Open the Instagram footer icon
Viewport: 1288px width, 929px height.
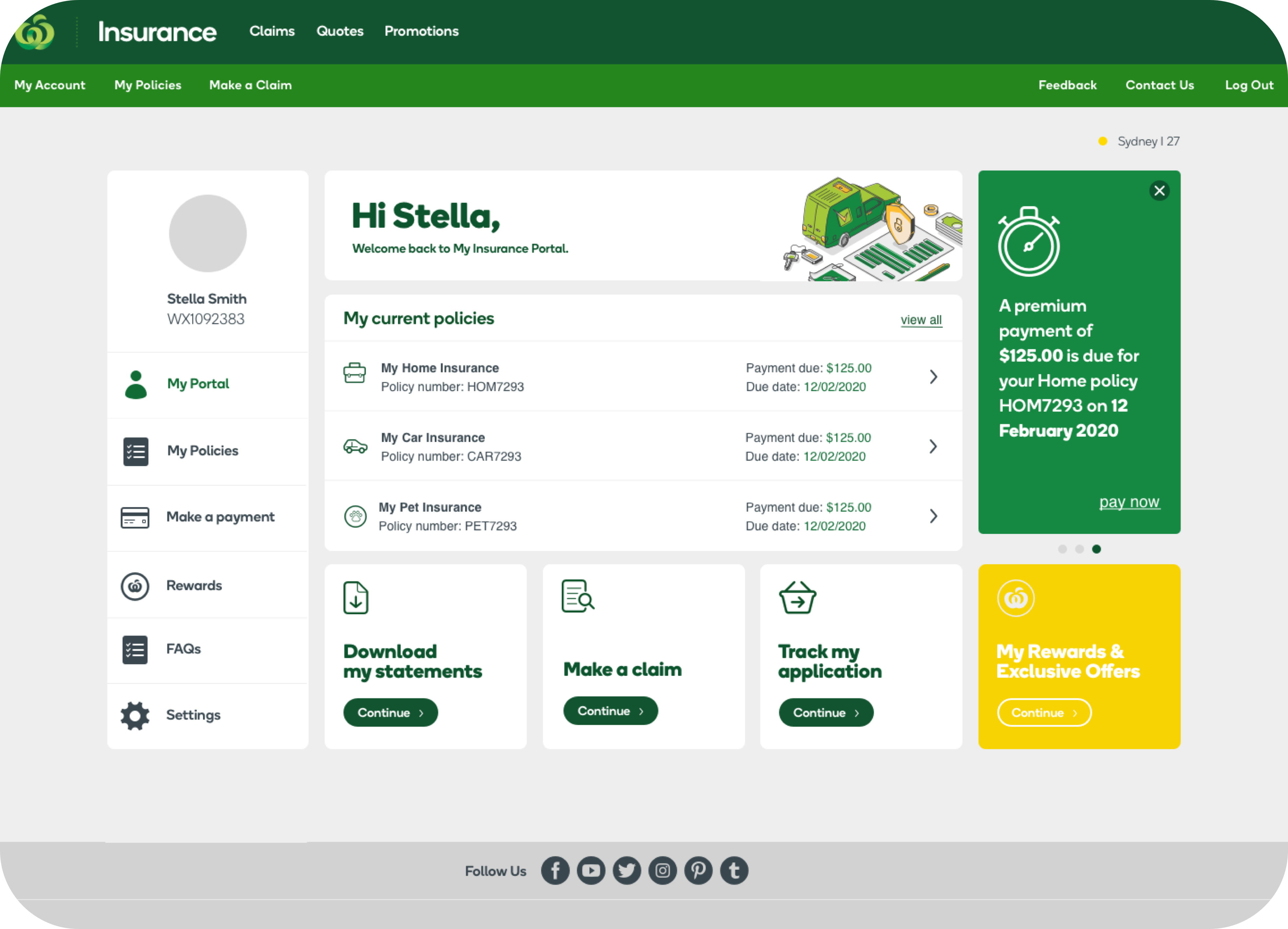pyautogui.click(x=662, y=870)
